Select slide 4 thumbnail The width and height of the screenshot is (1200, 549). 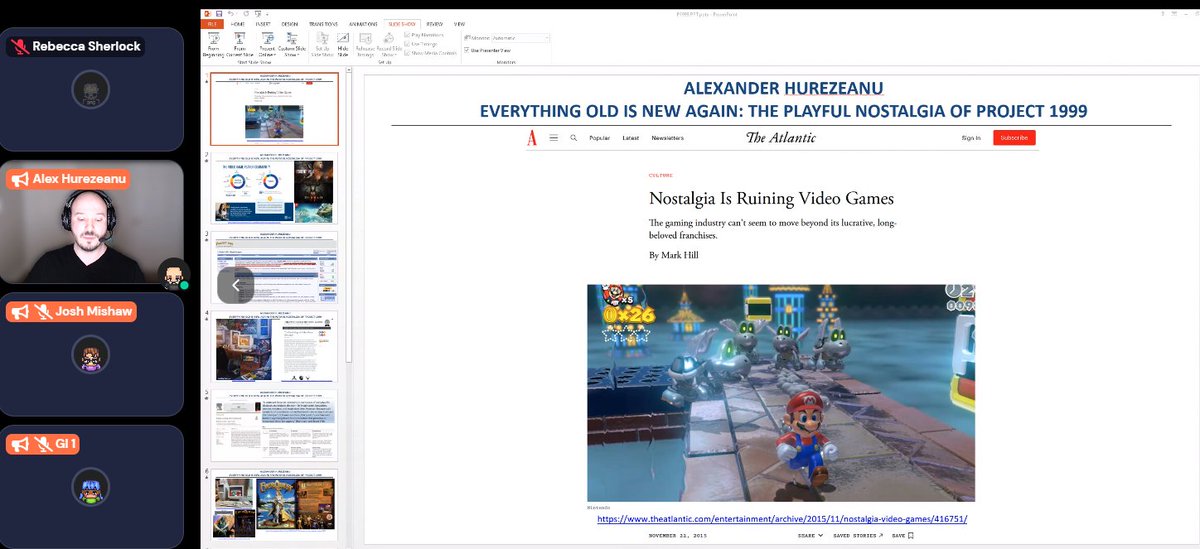coord(274,346)
